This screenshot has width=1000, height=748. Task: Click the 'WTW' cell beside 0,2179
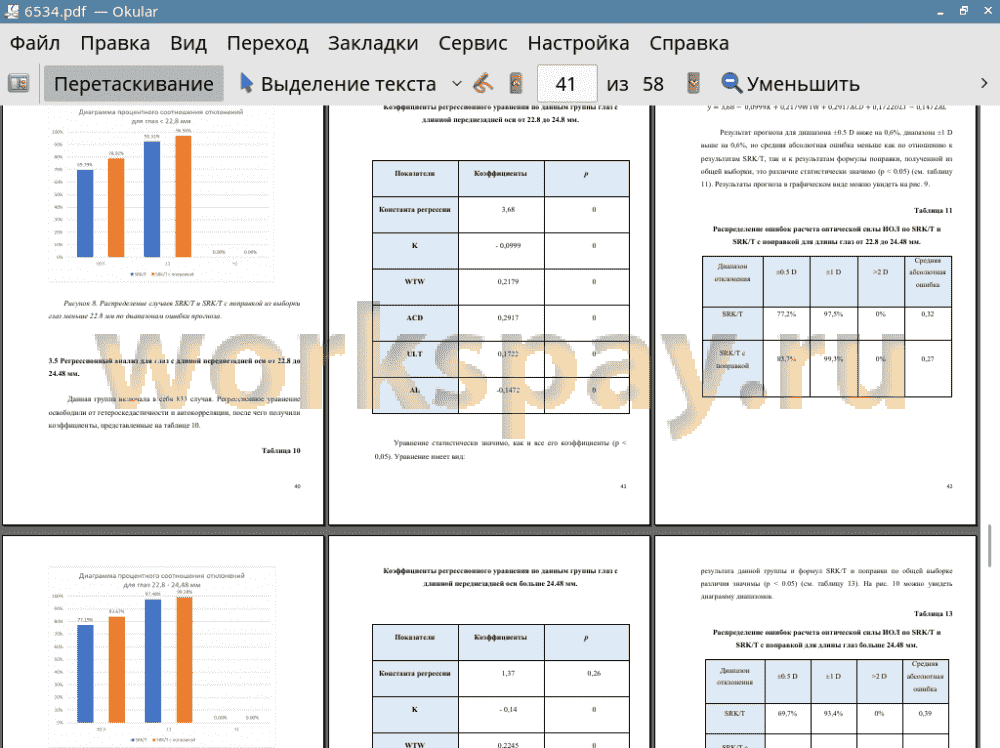tap(415, 286)
